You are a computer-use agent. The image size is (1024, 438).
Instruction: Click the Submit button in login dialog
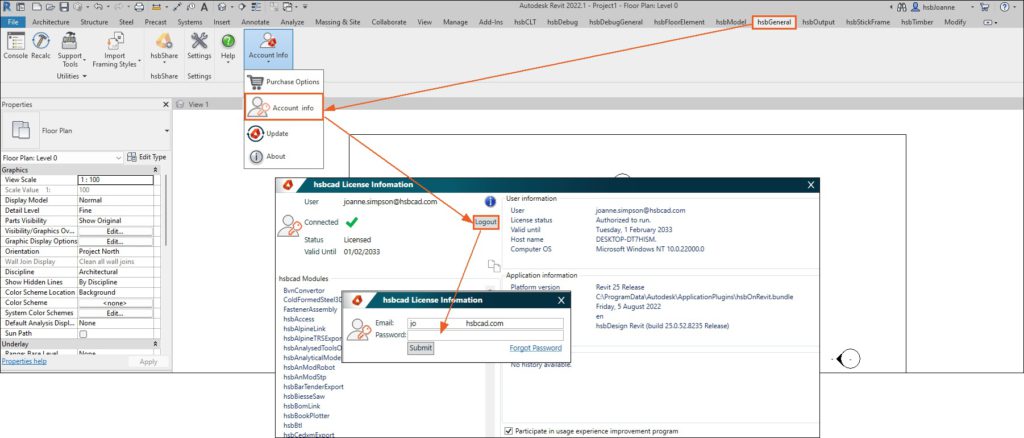click(x=421, y=348)
